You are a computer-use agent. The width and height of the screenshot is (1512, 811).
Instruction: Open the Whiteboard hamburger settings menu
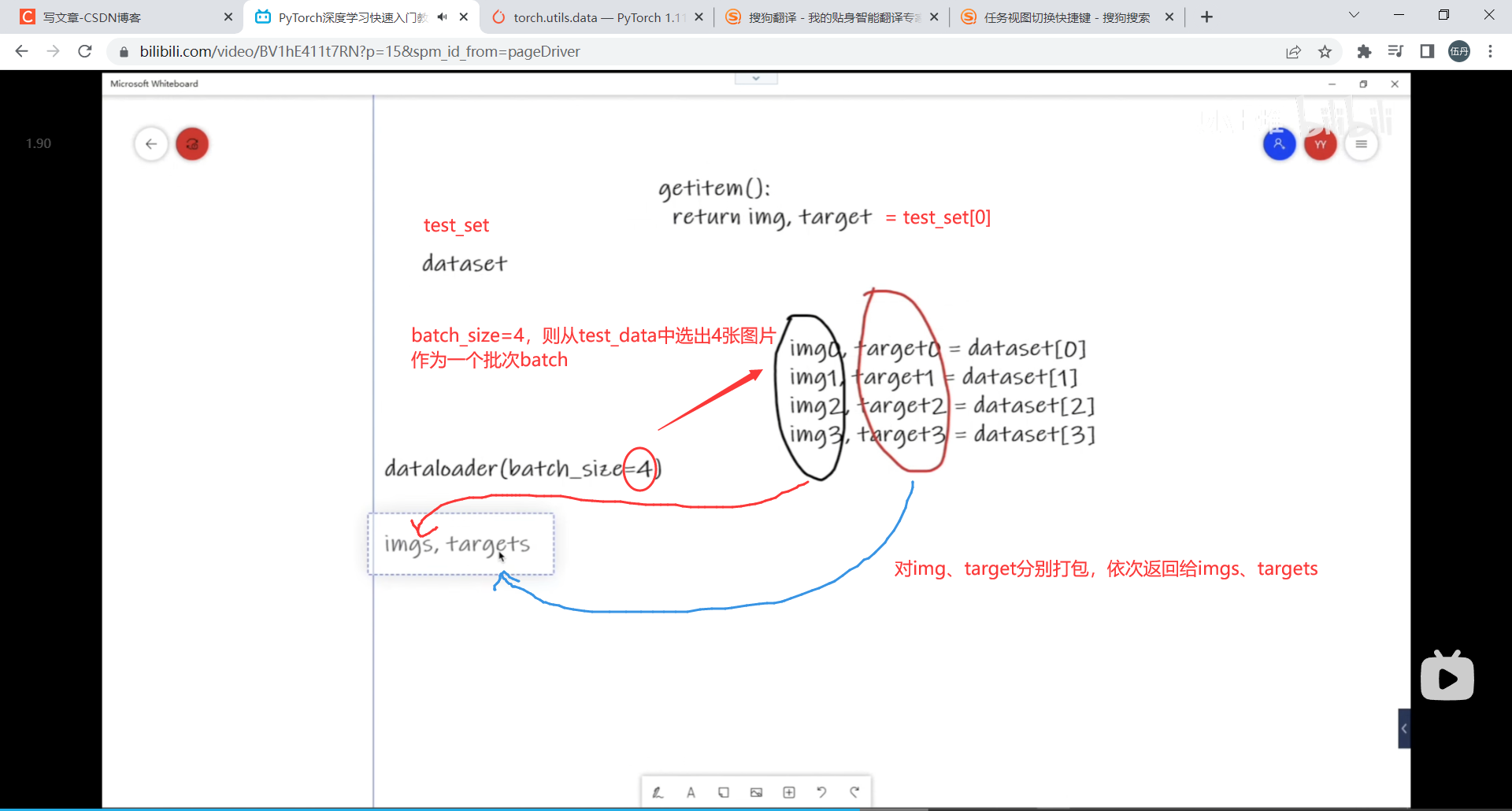tap(1362, 144)
